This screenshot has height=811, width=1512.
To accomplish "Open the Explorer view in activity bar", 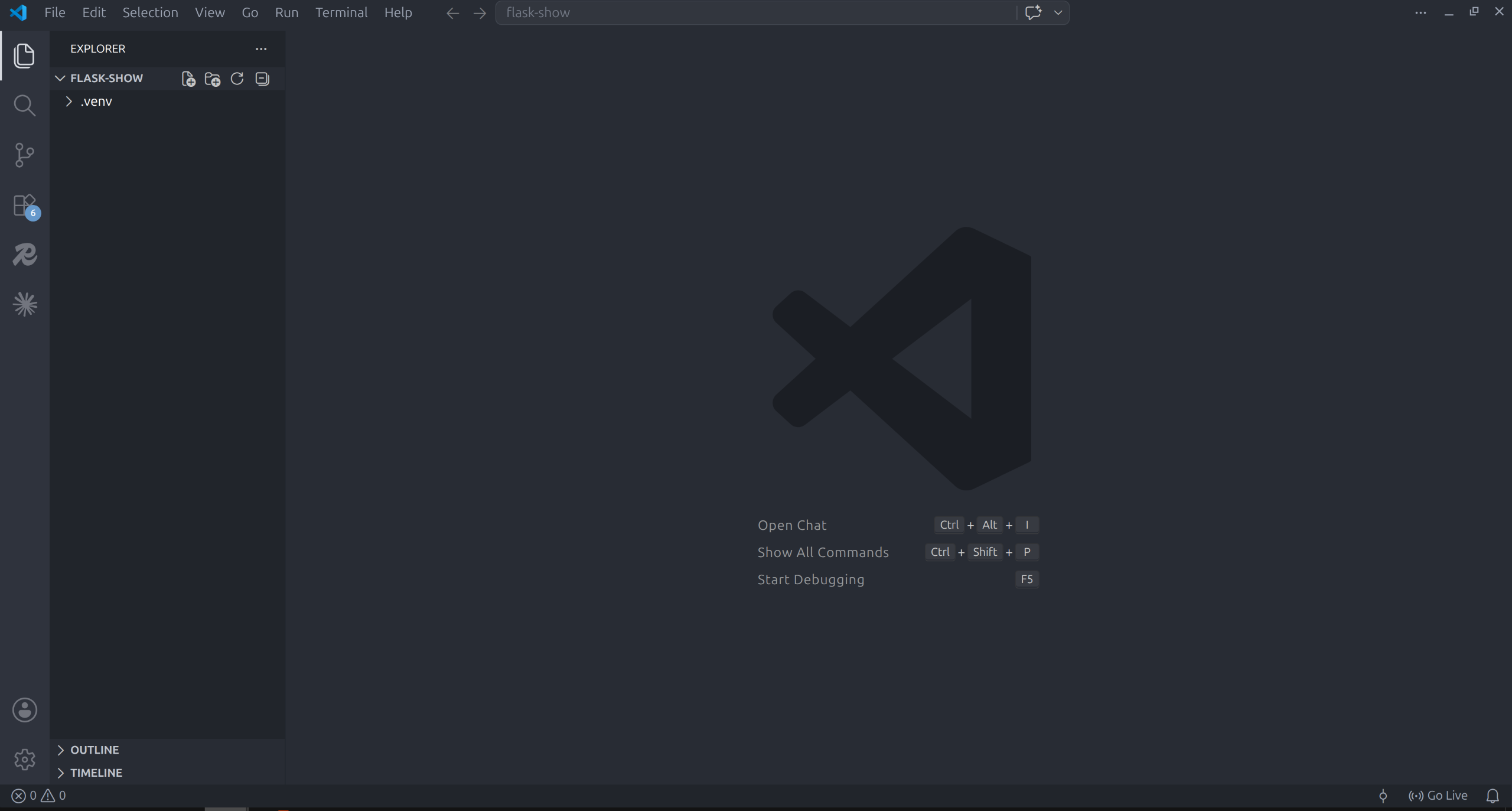I will coord(24,56).
